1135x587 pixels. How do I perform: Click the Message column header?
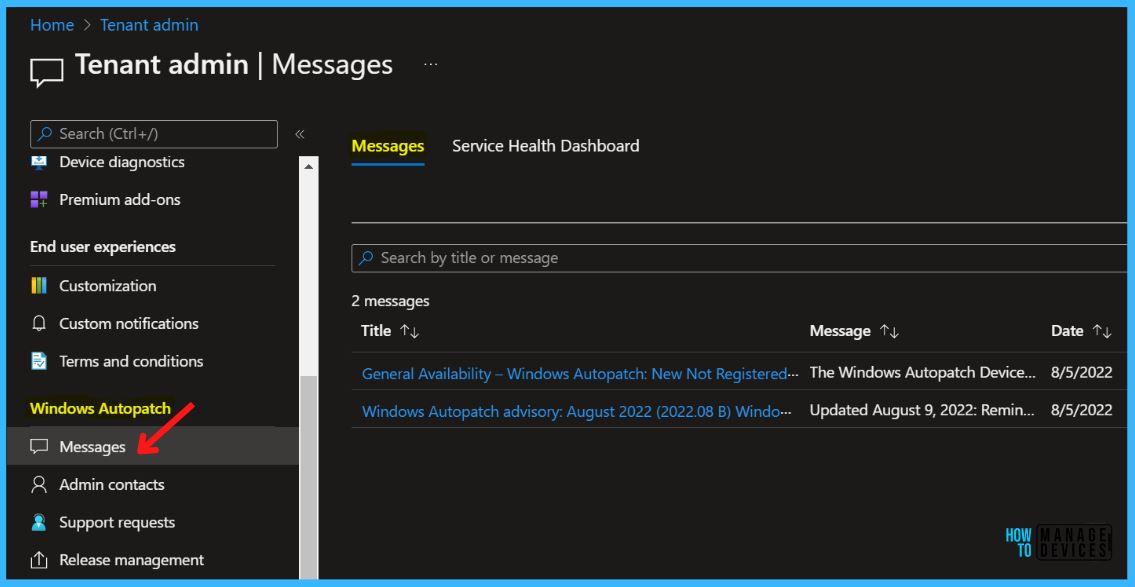point(840,331)
